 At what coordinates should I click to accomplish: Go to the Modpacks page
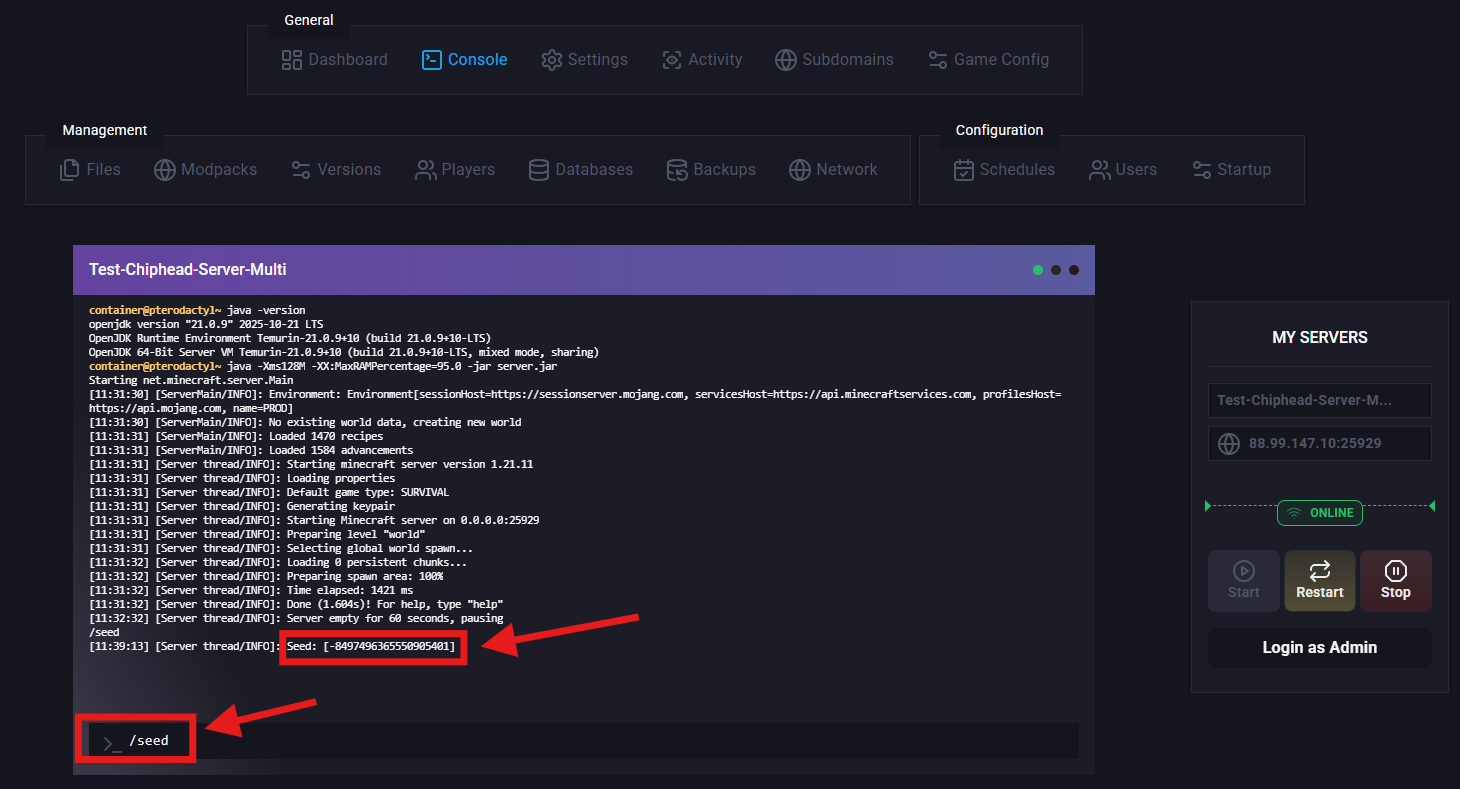pyautogui.click(x=206, y=170)
